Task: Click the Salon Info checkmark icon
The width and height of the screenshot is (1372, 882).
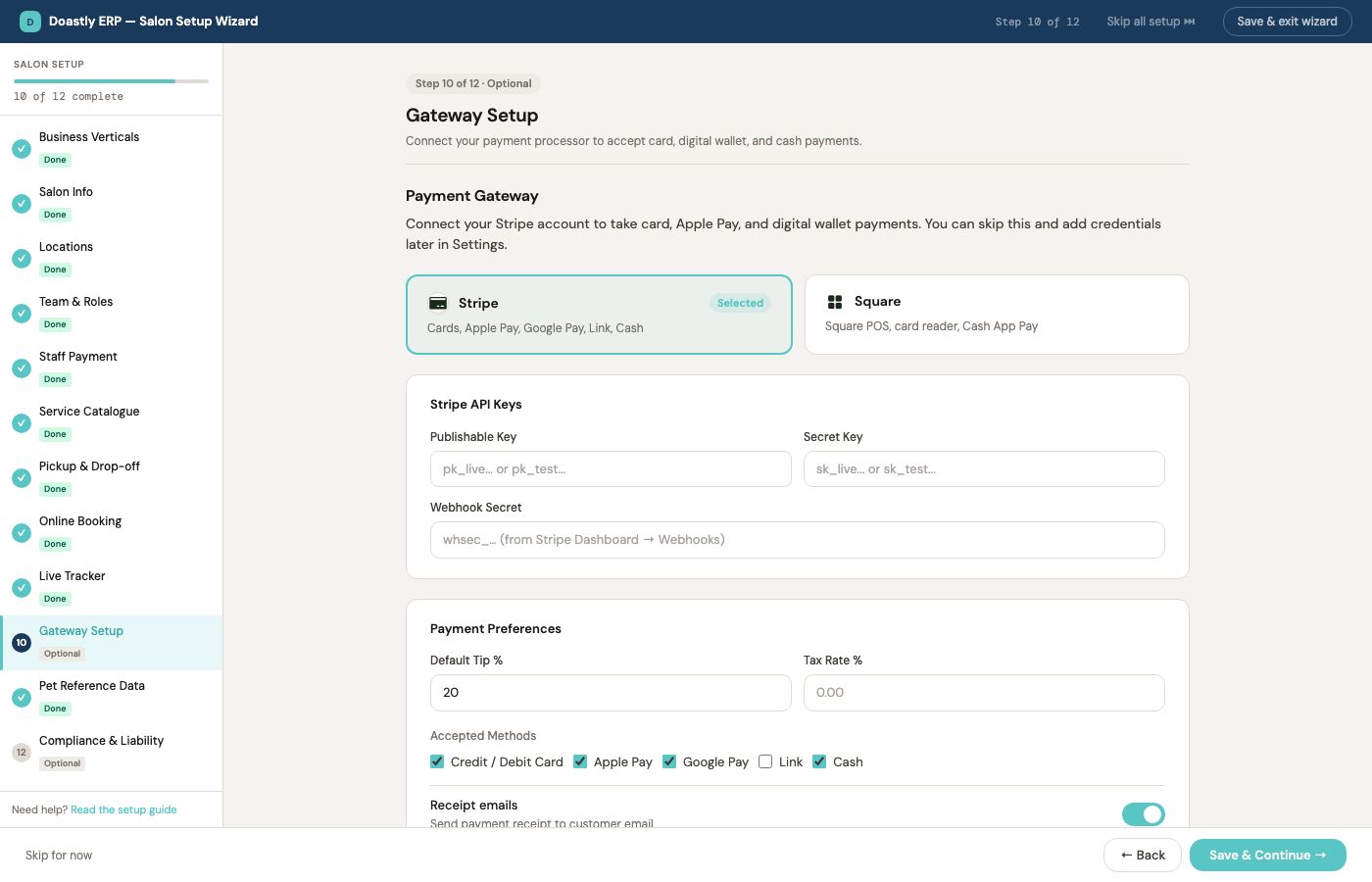Action: [x=22, y=204]
